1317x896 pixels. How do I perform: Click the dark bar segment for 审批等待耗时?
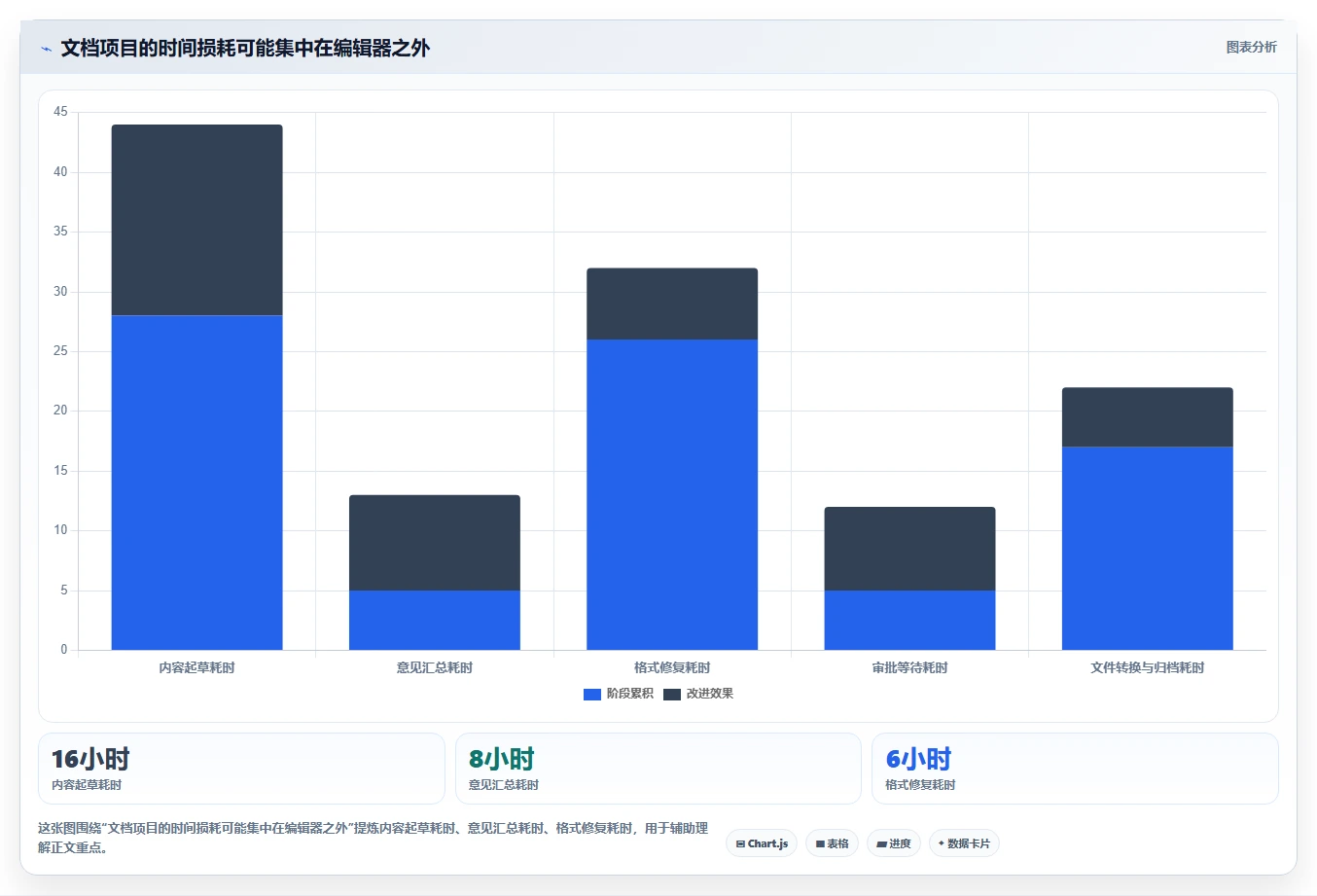click(909, 549)
